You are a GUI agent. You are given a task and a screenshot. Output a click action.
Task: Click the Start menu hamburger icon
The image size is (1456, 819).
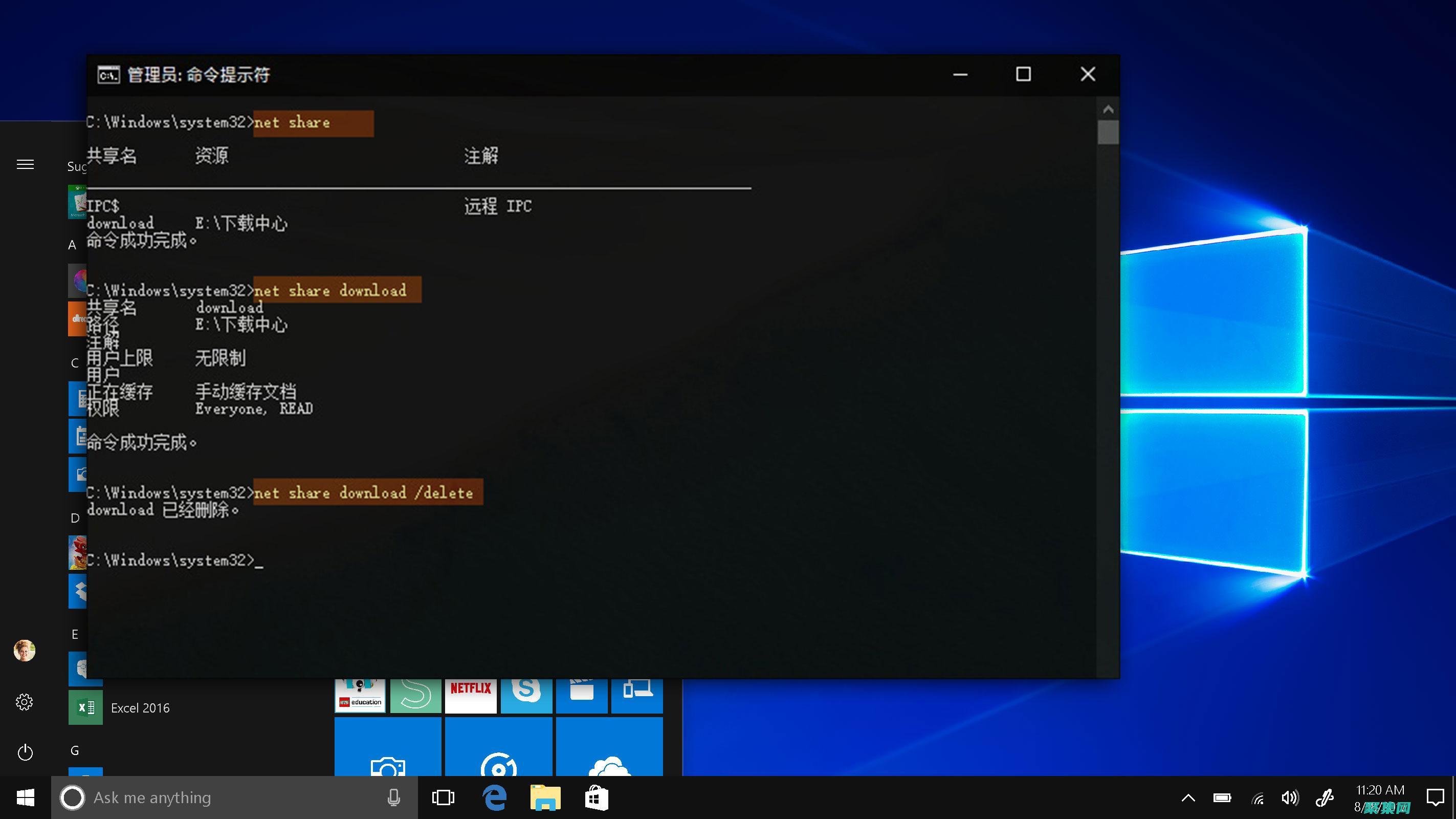(25, 164)
